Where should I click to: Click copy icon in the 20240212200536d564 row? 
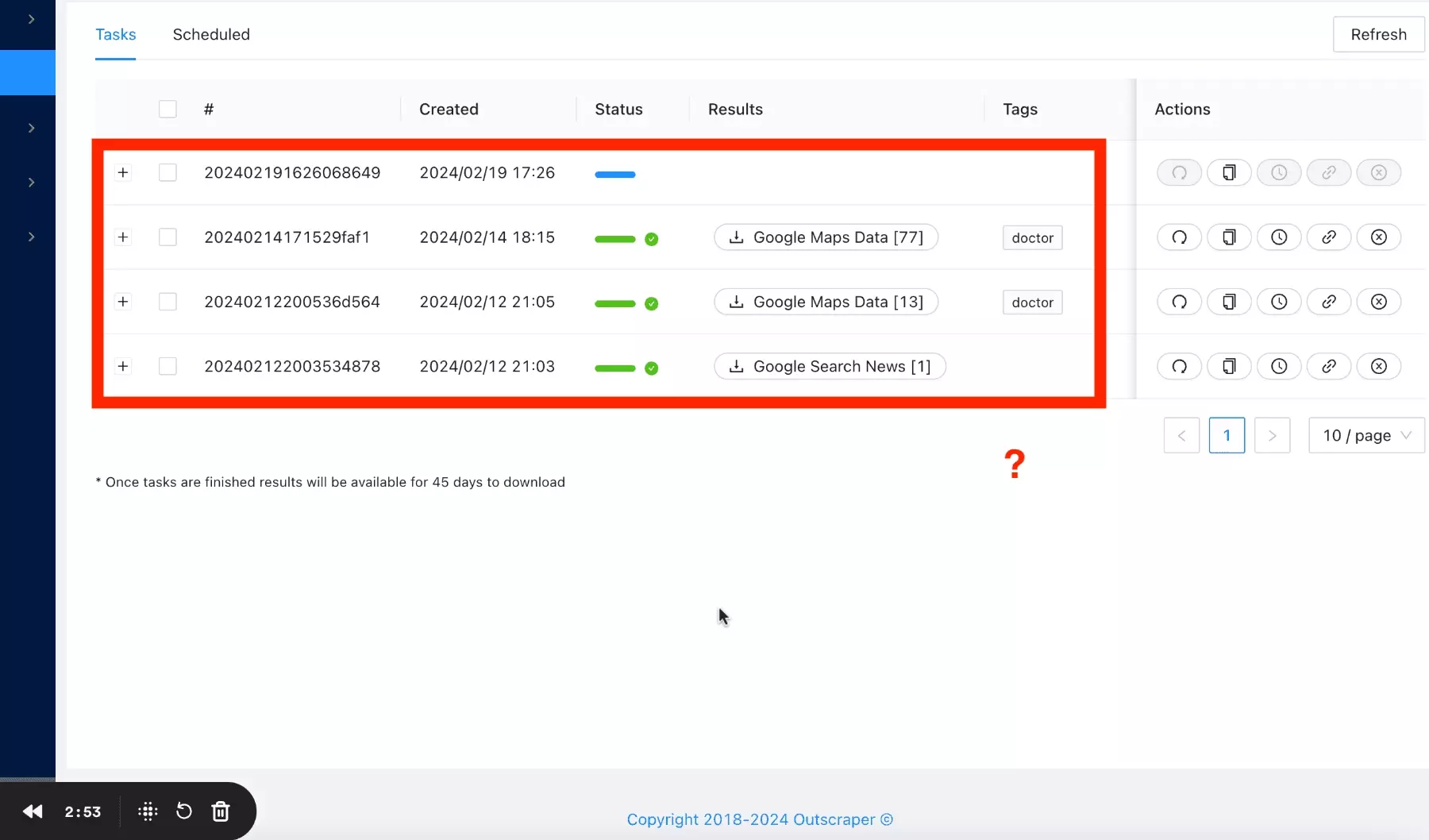coord(1229,302)
